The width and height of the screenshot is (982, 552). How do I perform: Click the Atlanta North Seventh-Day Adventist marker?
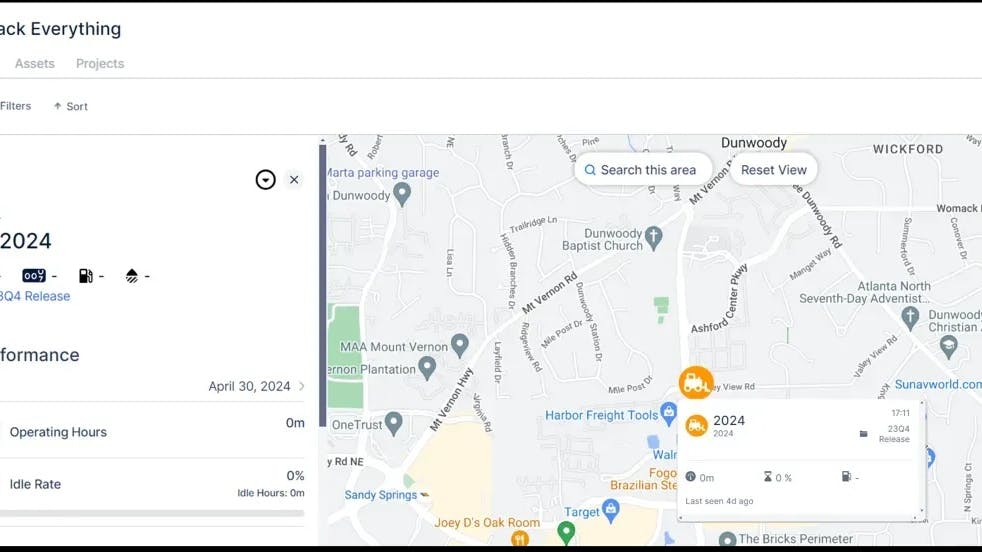tap(910, 318)
